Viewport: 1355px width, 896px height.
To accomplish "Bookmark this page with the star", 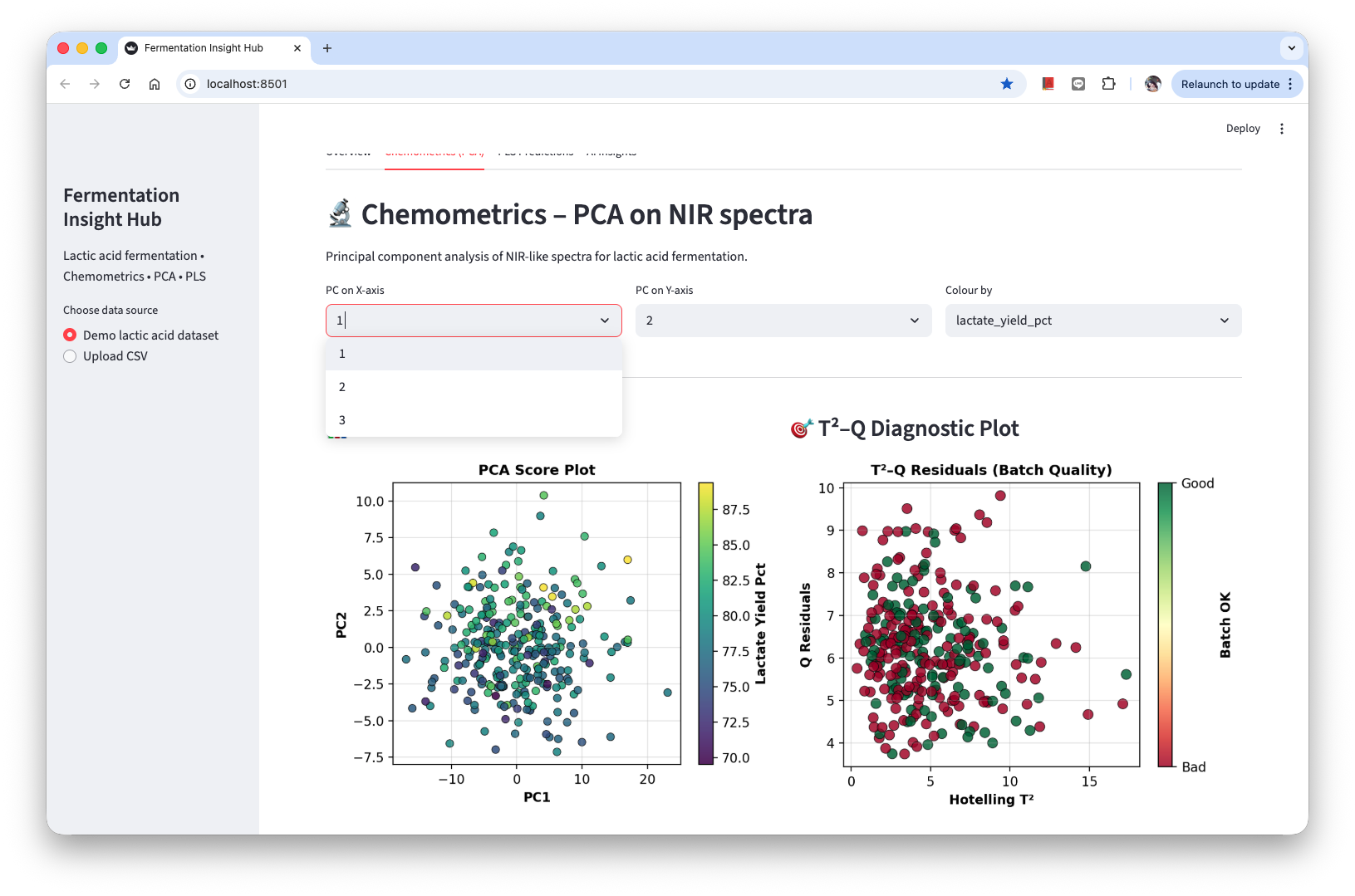I will click(x=1007, y=84).
